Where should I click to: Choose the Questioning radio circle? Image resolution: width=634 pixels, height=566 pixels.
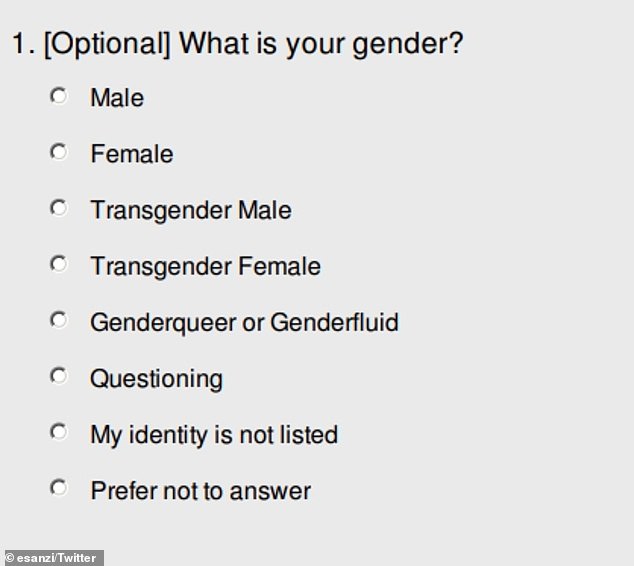click(x=59, y=376)
